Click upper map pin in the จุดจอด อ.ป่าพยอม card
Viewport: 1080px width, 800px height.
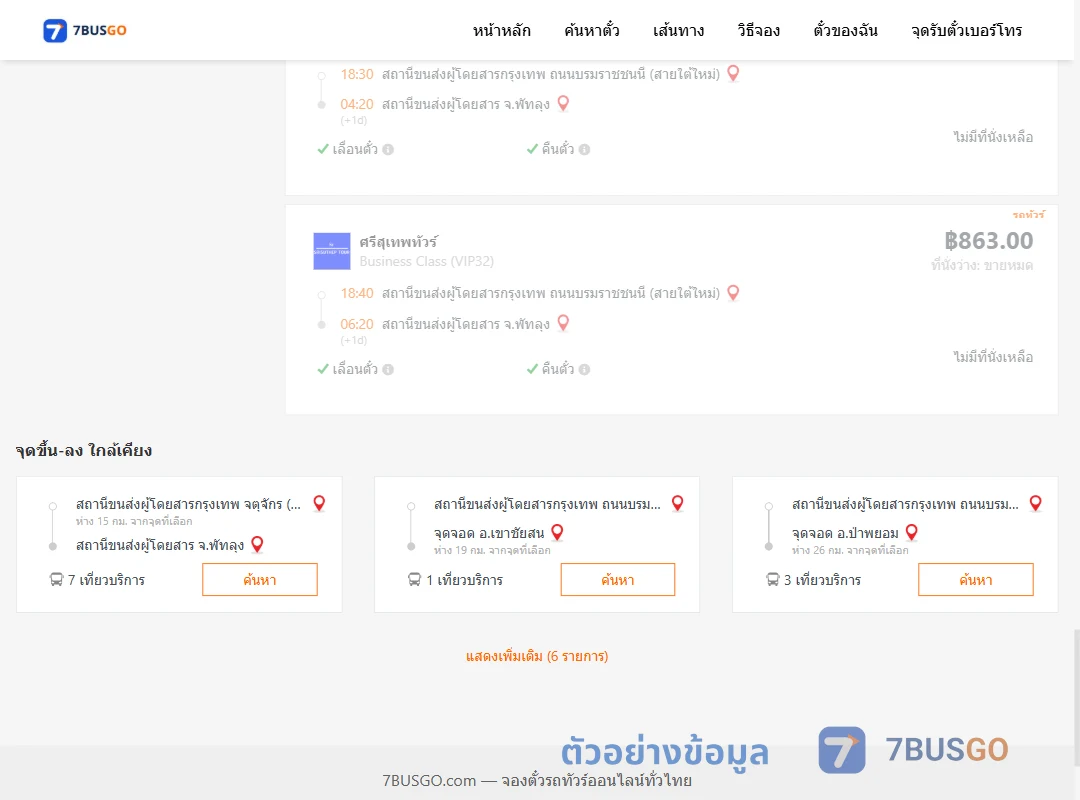click(1035, 504)
